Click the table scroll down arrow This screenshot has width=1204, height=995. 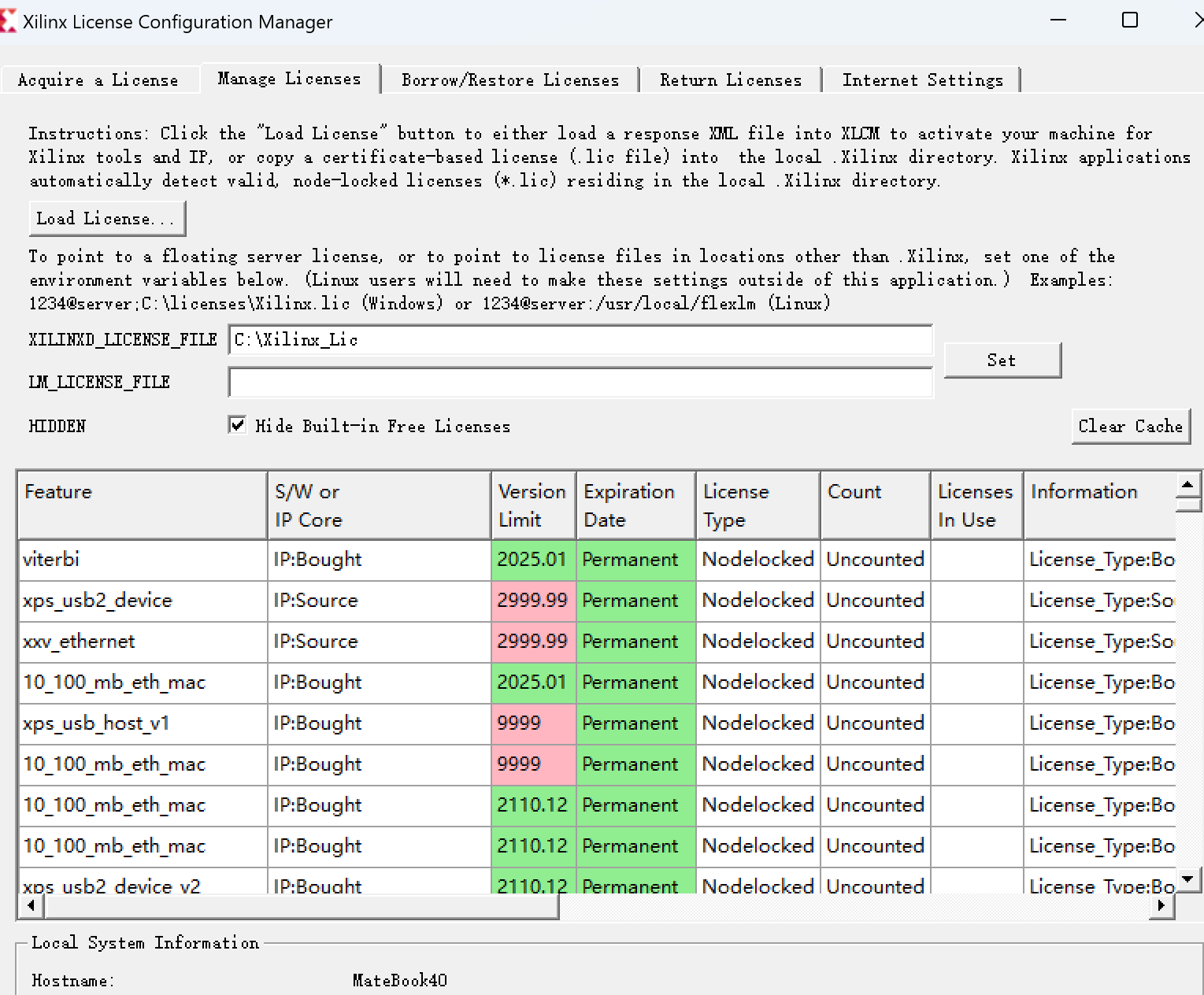point(1188,878)
